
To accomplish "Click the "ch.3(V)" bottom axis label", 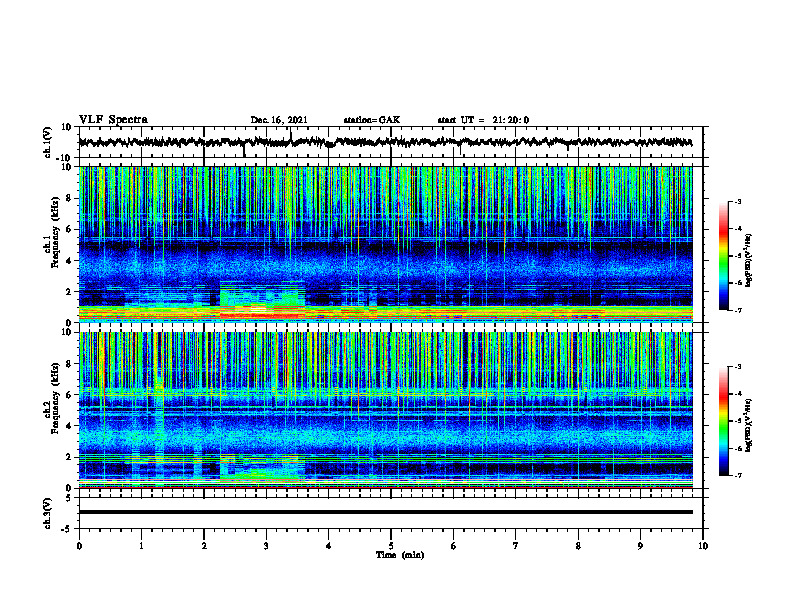I will [x=48, y=514].
